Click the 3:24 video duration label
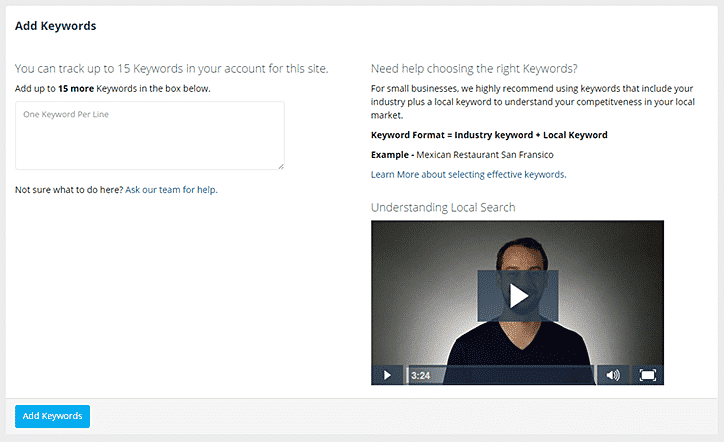Image resolution: width=724 pixels, height=442 pixels. pyautogui.click(x=420, y=375)
